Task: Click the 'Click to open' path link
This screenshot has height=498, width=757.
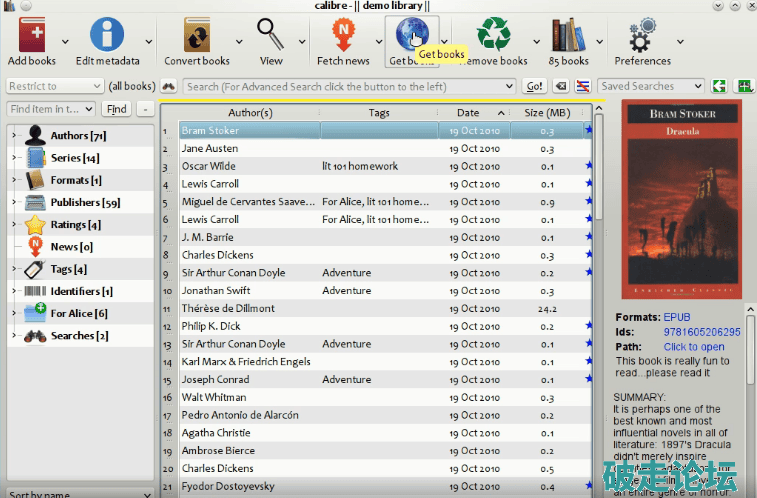Action: 693,347
